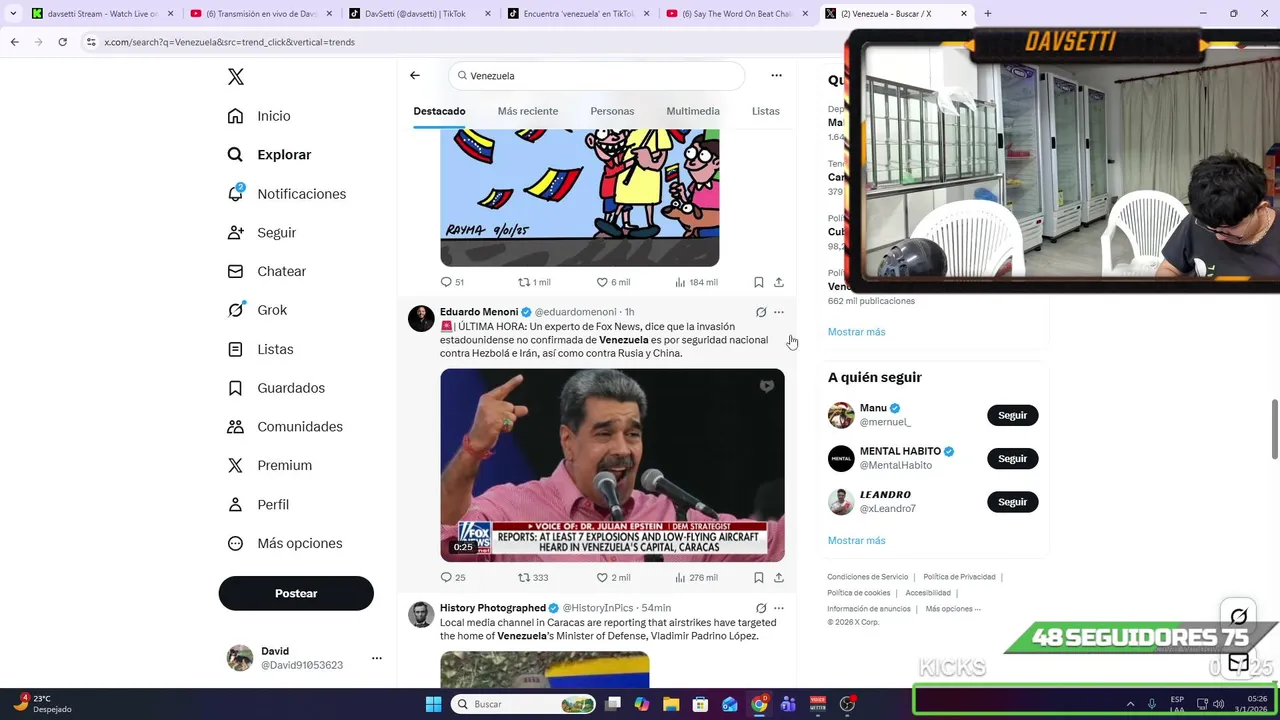Open Guardados bookmarks in the sidebar
Viewport: 1280px width, 720px height.
coord(276,388)
